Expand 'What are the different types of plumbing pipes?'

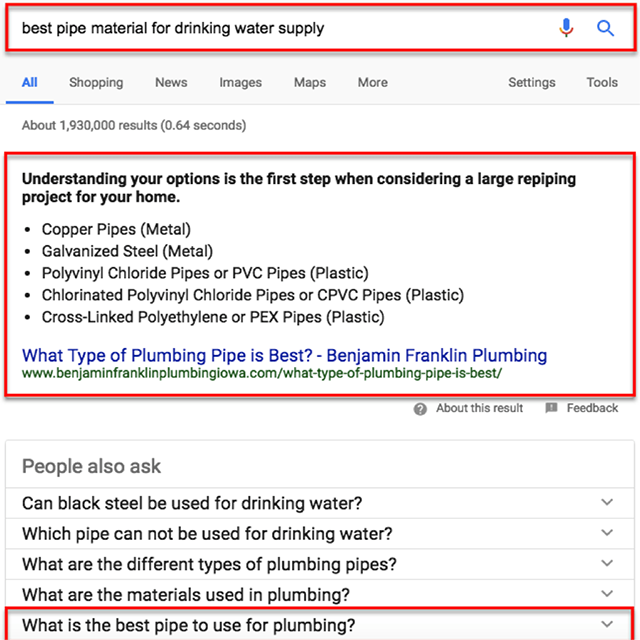(606, 564)
